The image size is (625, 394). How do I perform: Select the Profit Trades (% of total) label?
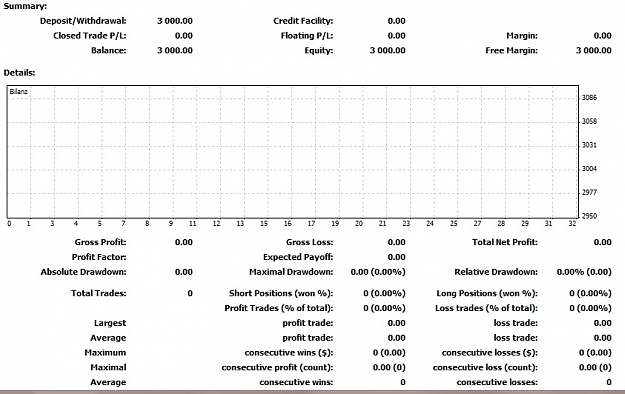coord(279,308)
